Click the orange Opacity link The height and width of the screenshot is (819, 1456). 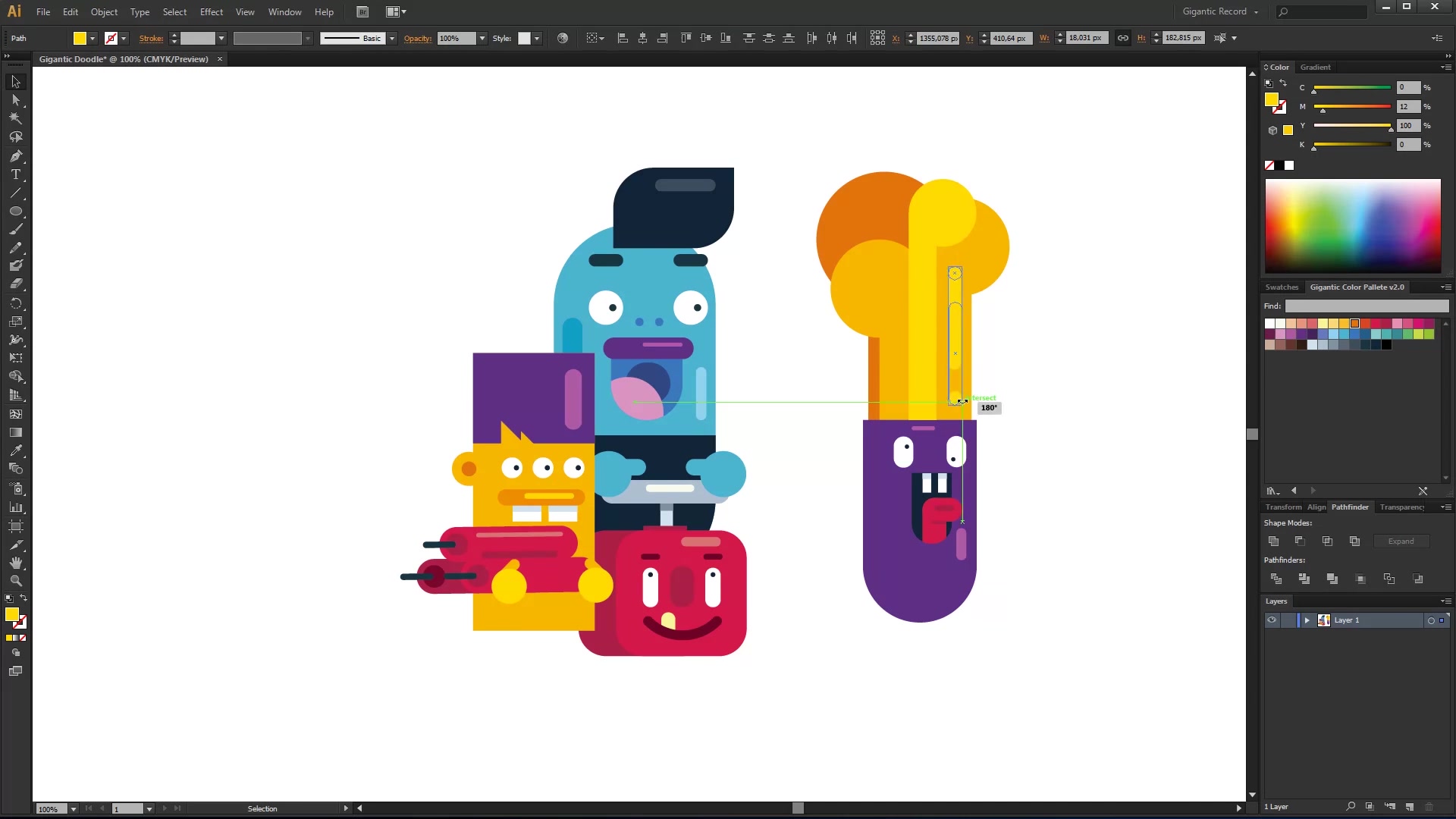click(417, 38)
